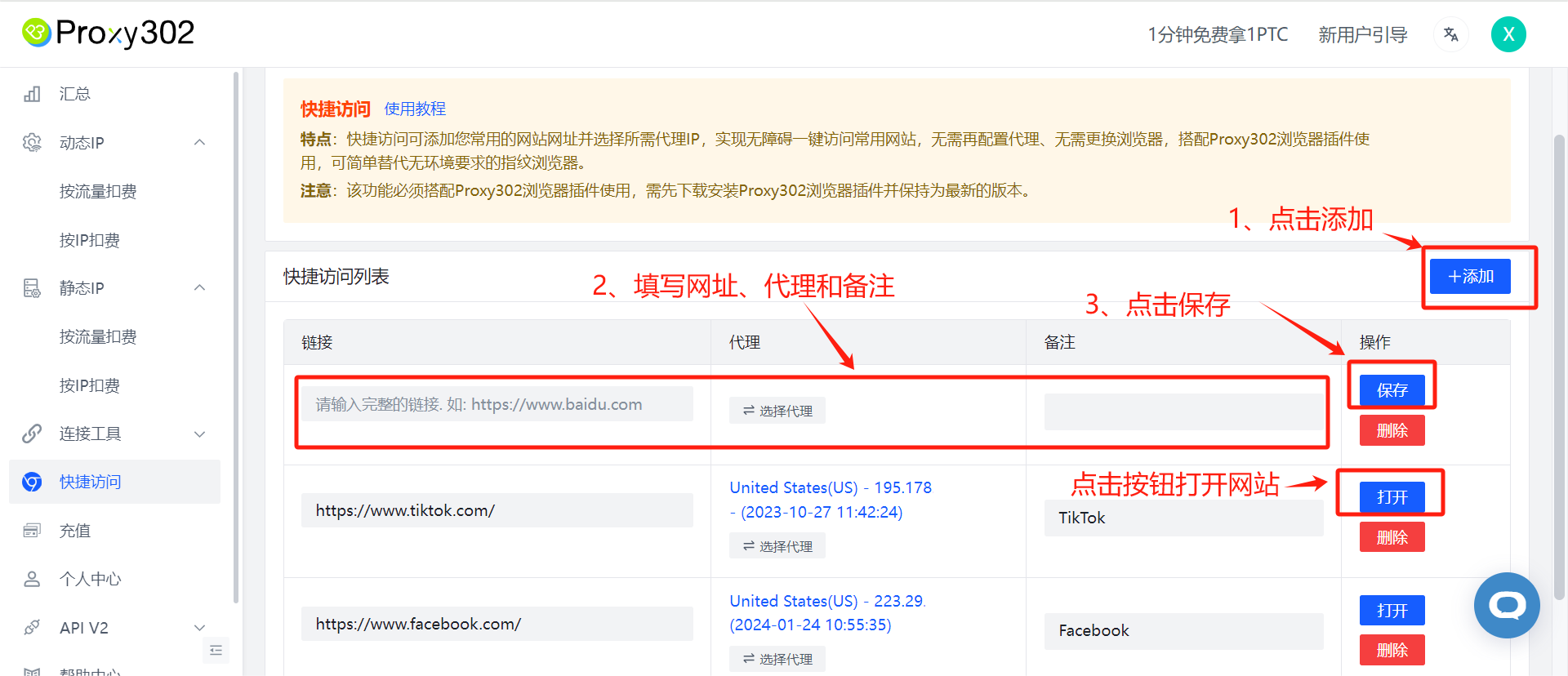Click the 快捷访问列表 heading

click(336, 276)
